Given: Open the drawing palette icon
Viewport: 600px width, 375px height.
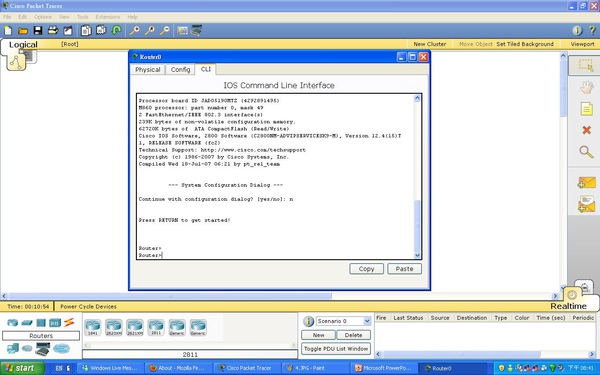Looking at the screenshot, I should point(183,31).
